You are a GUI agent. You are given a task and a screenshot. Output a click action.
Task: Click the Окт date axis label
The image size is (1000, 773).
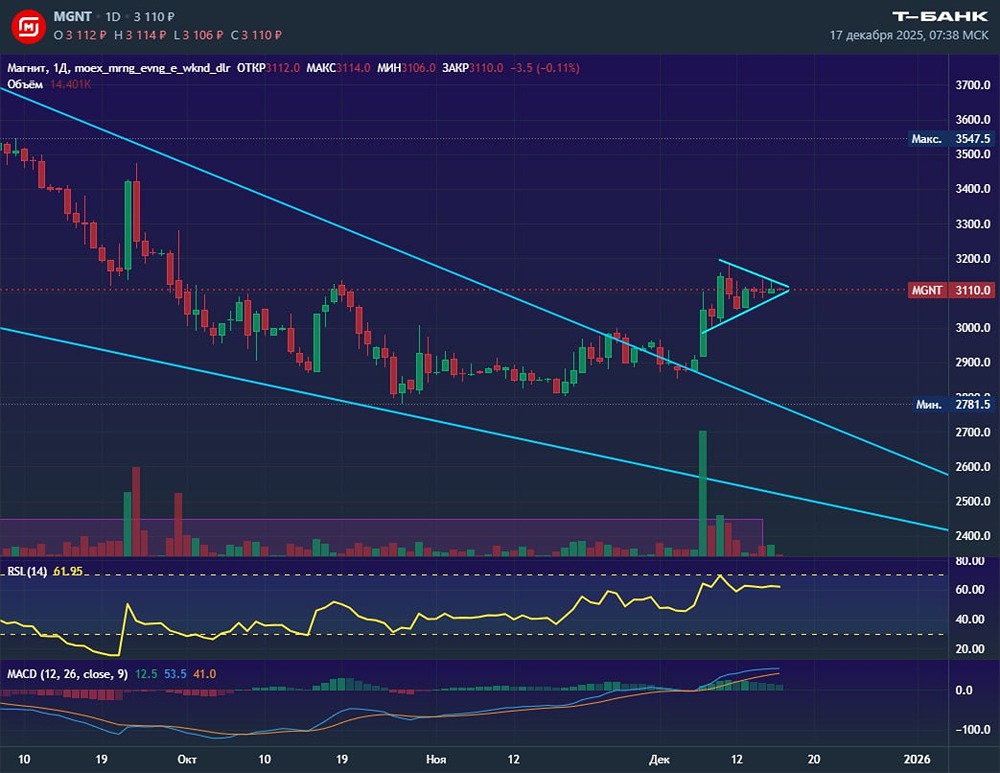[187, 759]
